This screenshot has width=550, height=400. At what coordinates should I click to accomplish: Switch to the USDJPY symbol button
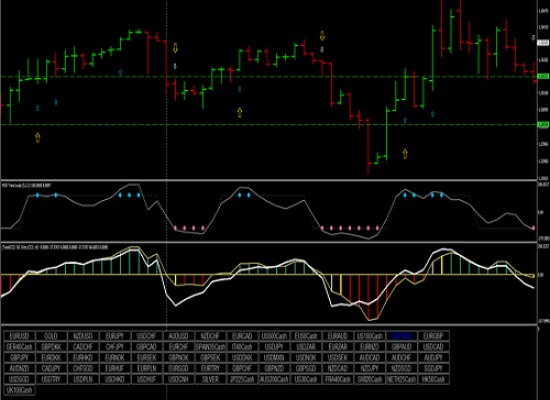[x=274, y=347]
